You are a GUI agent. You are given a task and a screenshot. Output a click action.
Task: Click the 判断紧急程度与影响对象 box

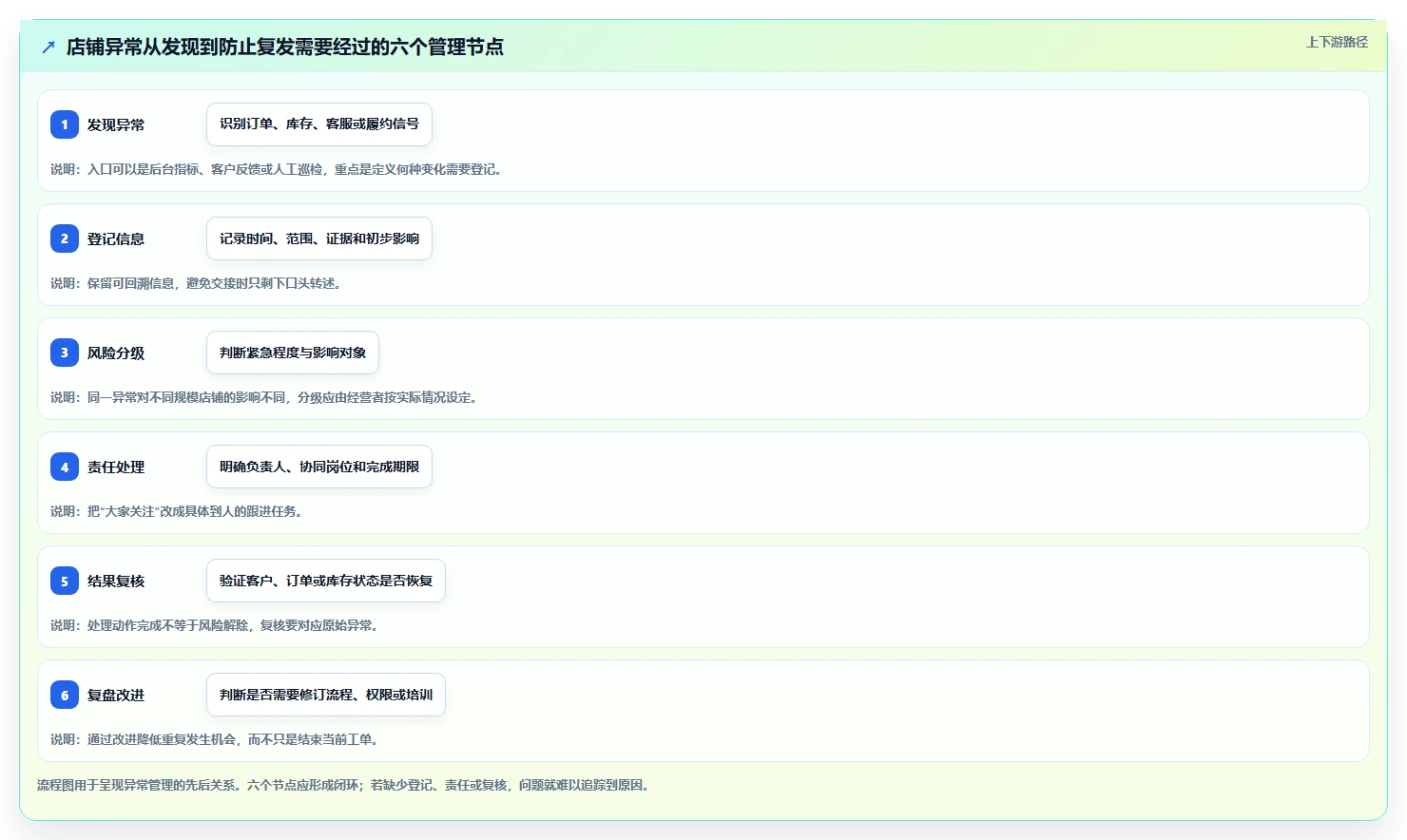pos(293,353)
